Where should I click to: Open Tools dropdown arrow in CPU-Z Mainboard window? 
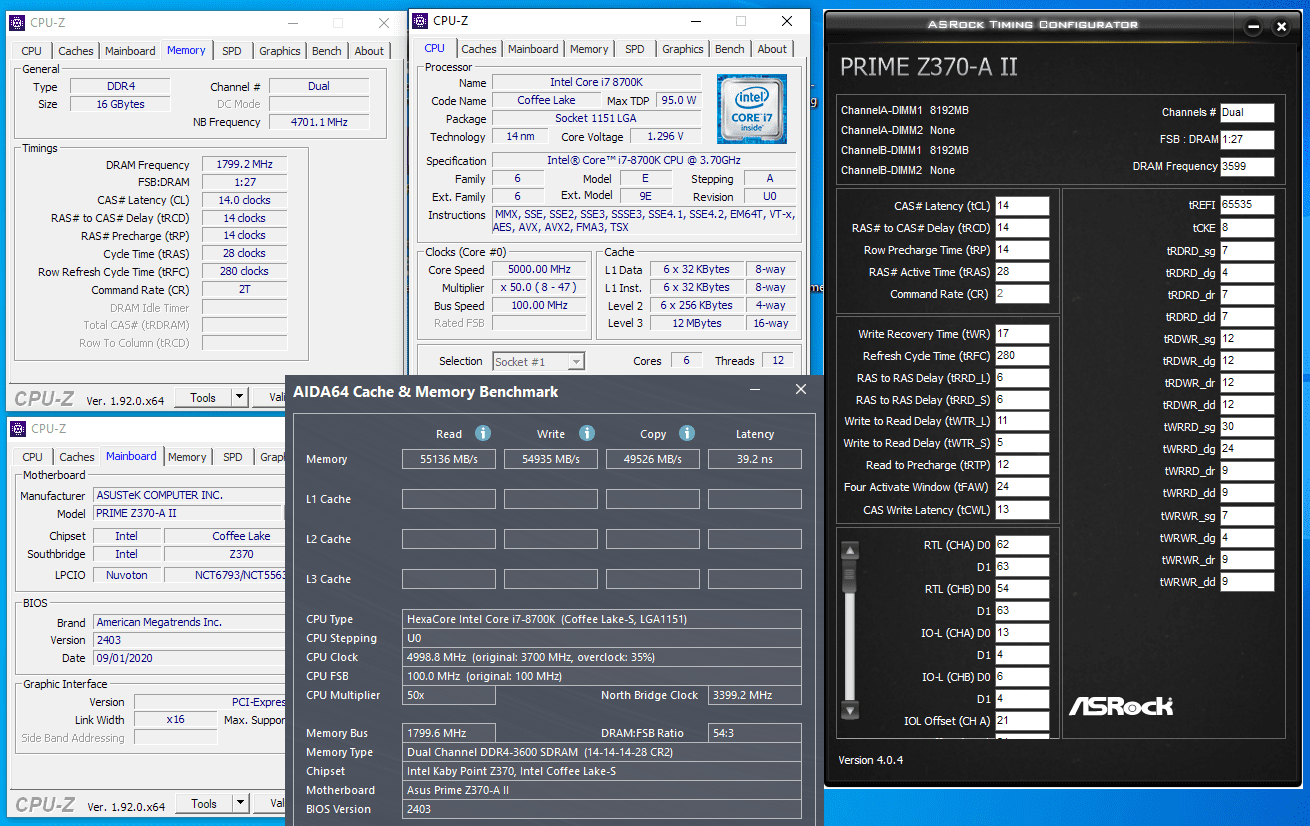click(240, 803)
